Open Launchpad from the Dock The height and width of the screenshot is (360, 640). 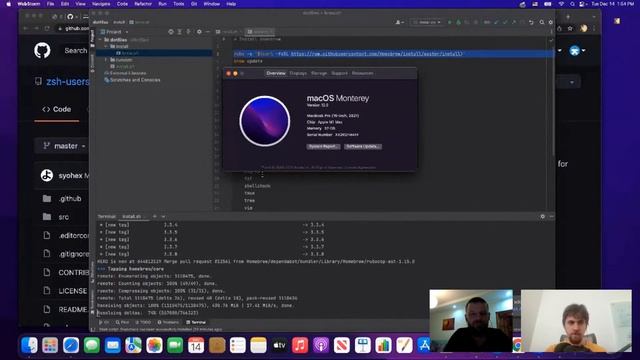[x=50, y=345]
